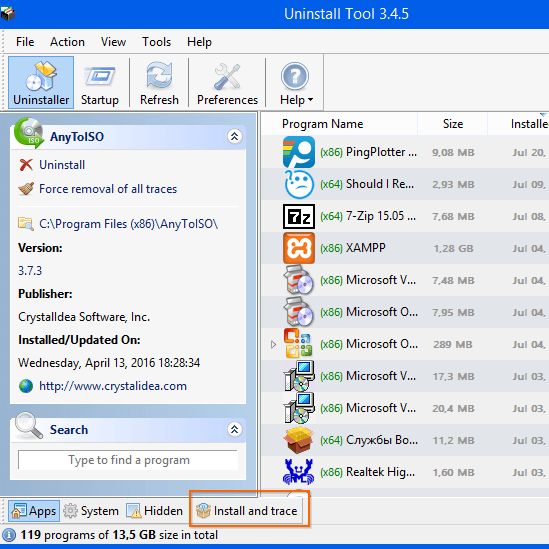Click the info icon in status bar
The width and height of the screenshot is (549, 549).
(x=9, y=535)
